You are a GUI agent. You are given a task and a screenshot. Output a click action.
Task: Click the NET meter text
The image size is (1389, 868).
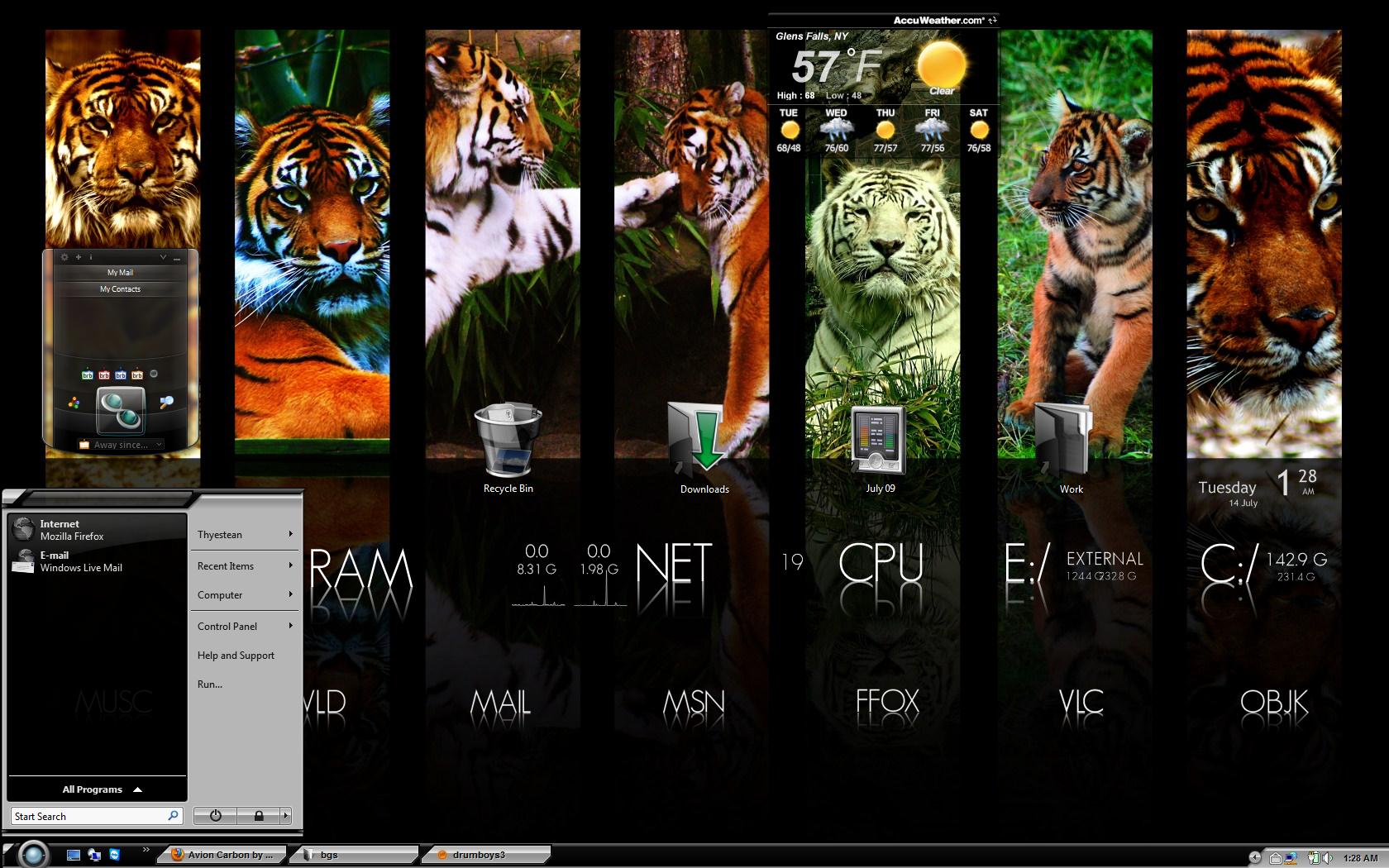pyautogui.click(x=674, y=565)
